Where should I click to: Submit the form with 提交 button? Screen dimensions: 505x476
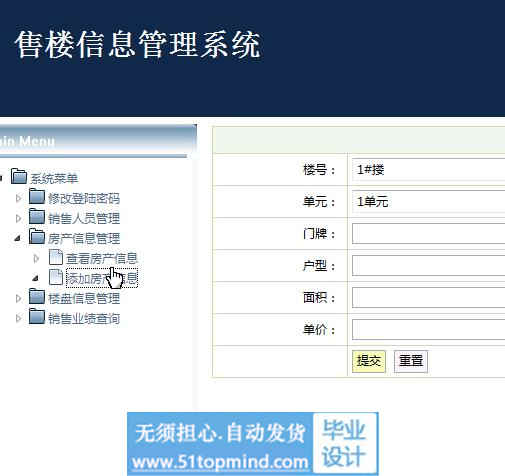pyautogui.click(x=369, y=361)
